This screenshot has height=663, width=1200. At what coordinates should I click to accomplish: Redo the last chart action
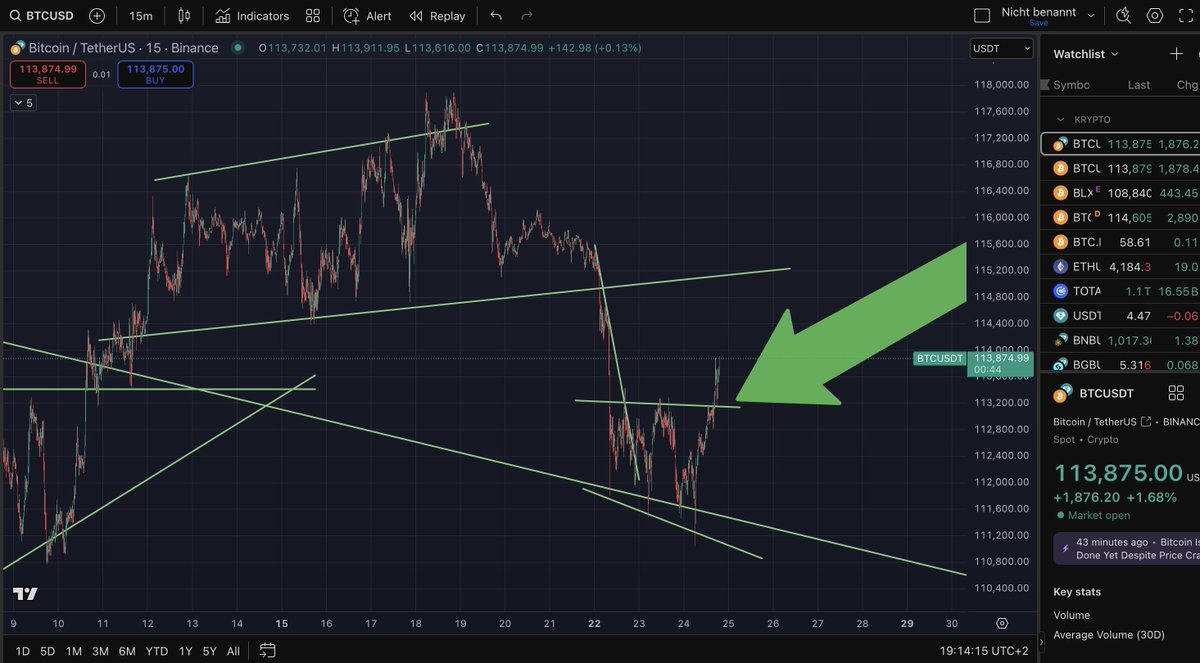pyautogui.click(x=527, y=16)
